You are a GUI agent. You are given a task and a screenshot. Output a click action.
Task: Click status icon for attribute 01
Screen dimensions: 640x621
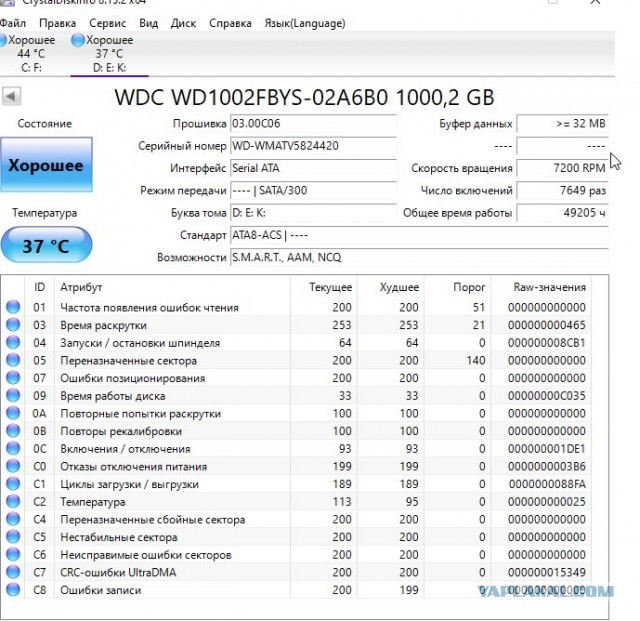click(x=13, y=307)
